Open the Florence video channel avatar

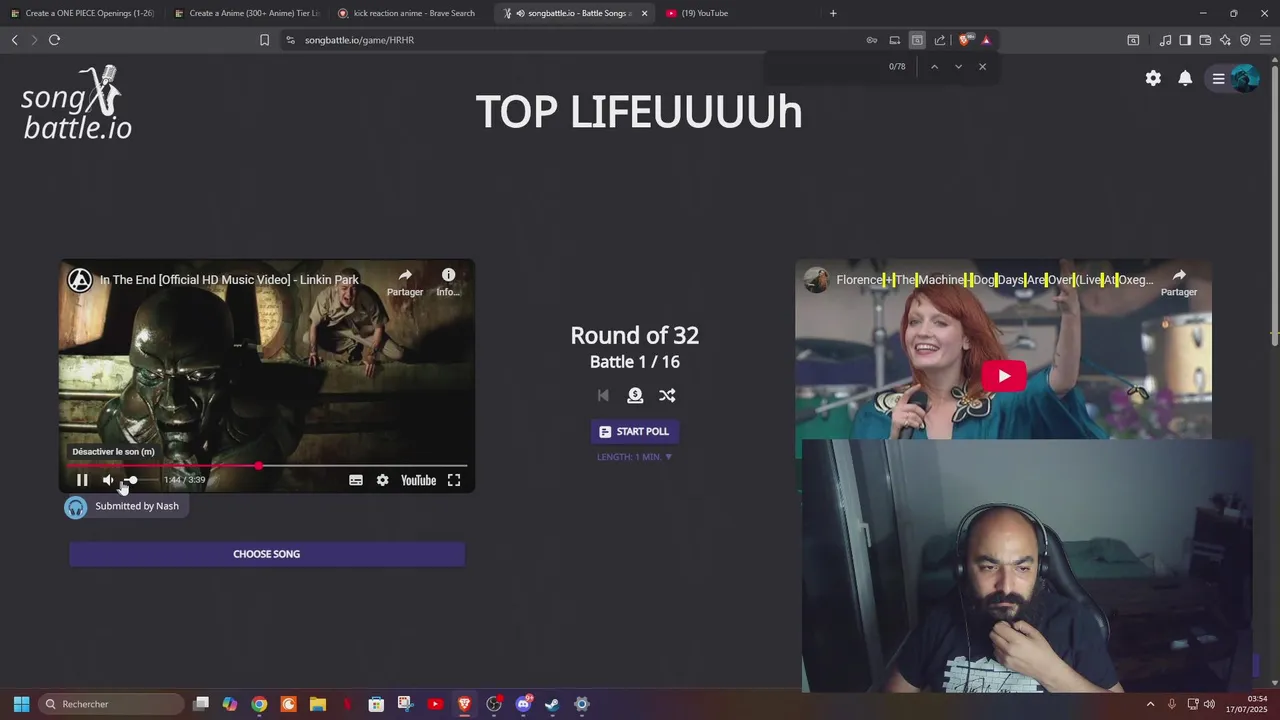(816, 280)
